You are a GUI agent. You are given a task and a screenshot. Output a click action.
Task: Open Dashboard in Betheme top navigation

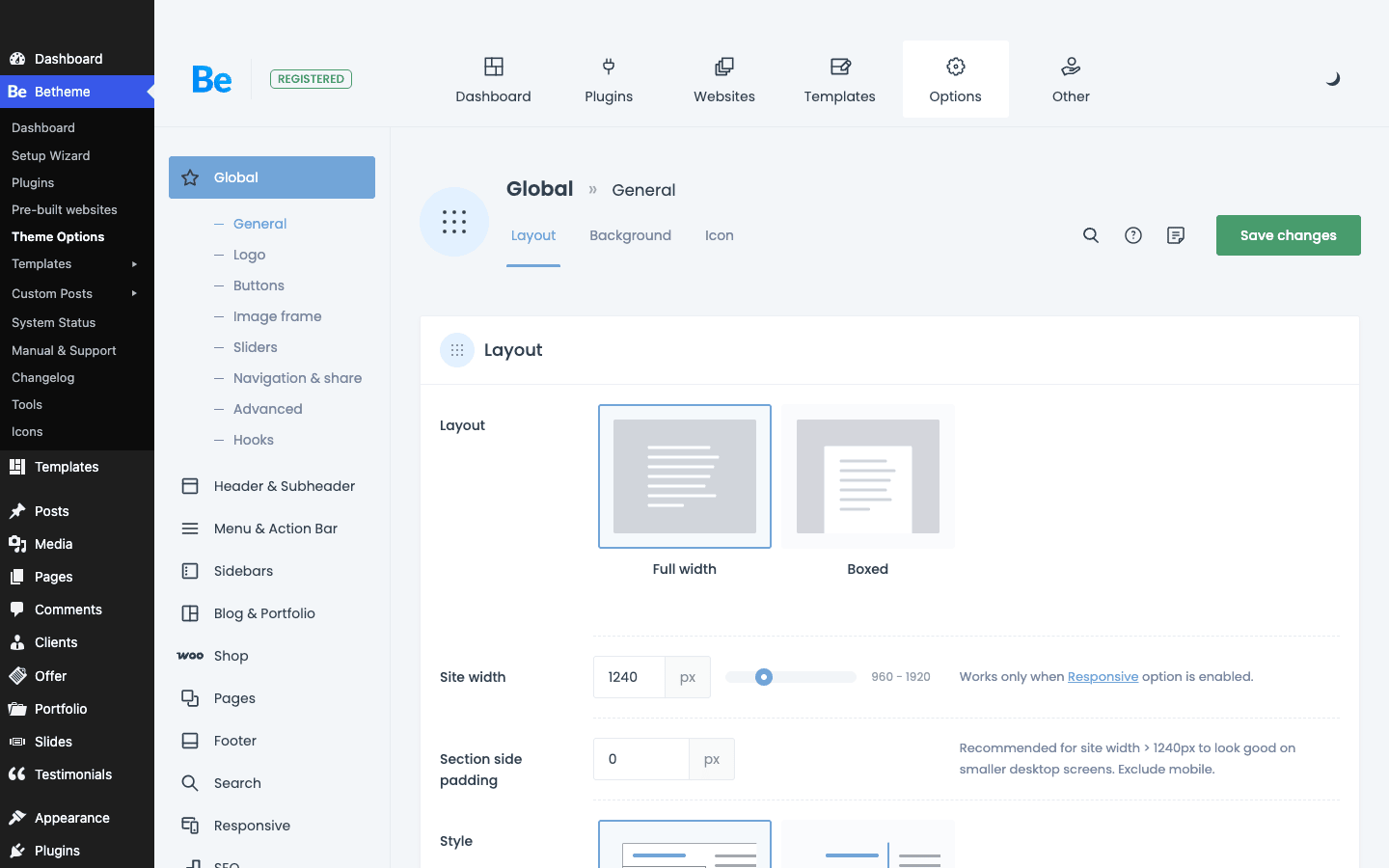click(x=493, y=79)
